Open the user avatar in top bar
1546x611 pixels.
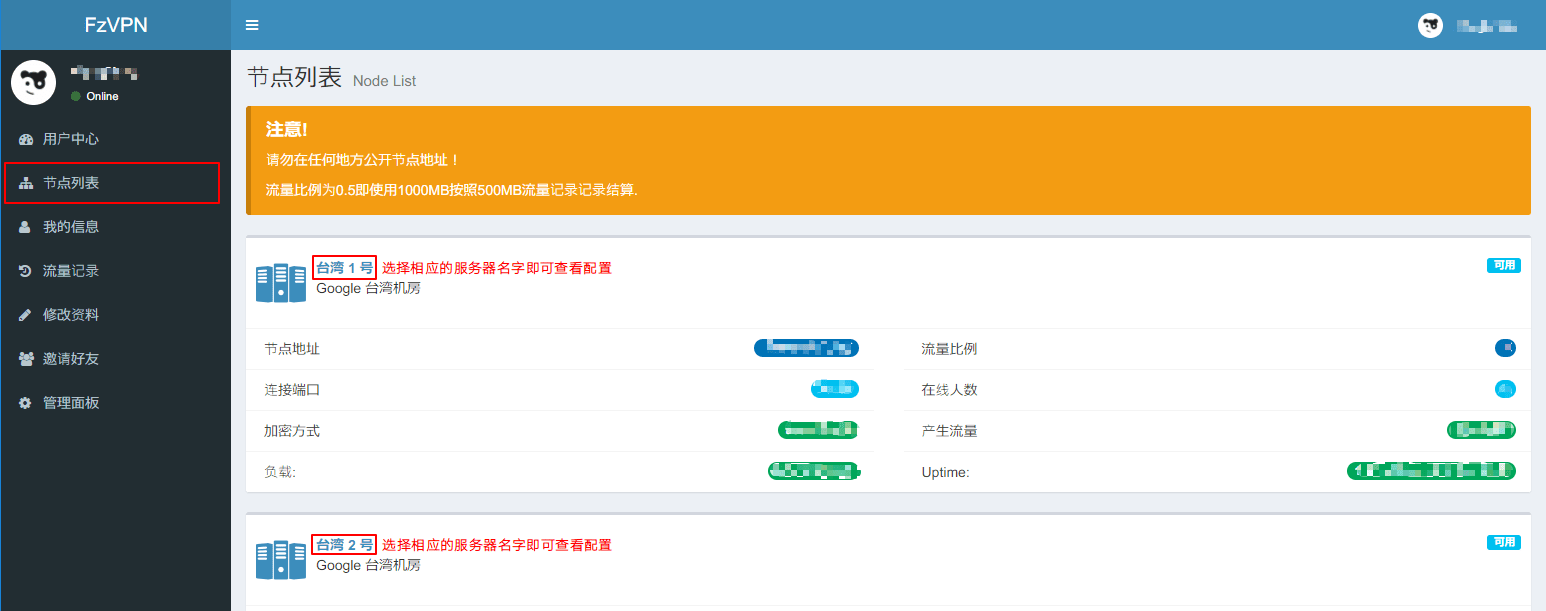[1430, 26]
